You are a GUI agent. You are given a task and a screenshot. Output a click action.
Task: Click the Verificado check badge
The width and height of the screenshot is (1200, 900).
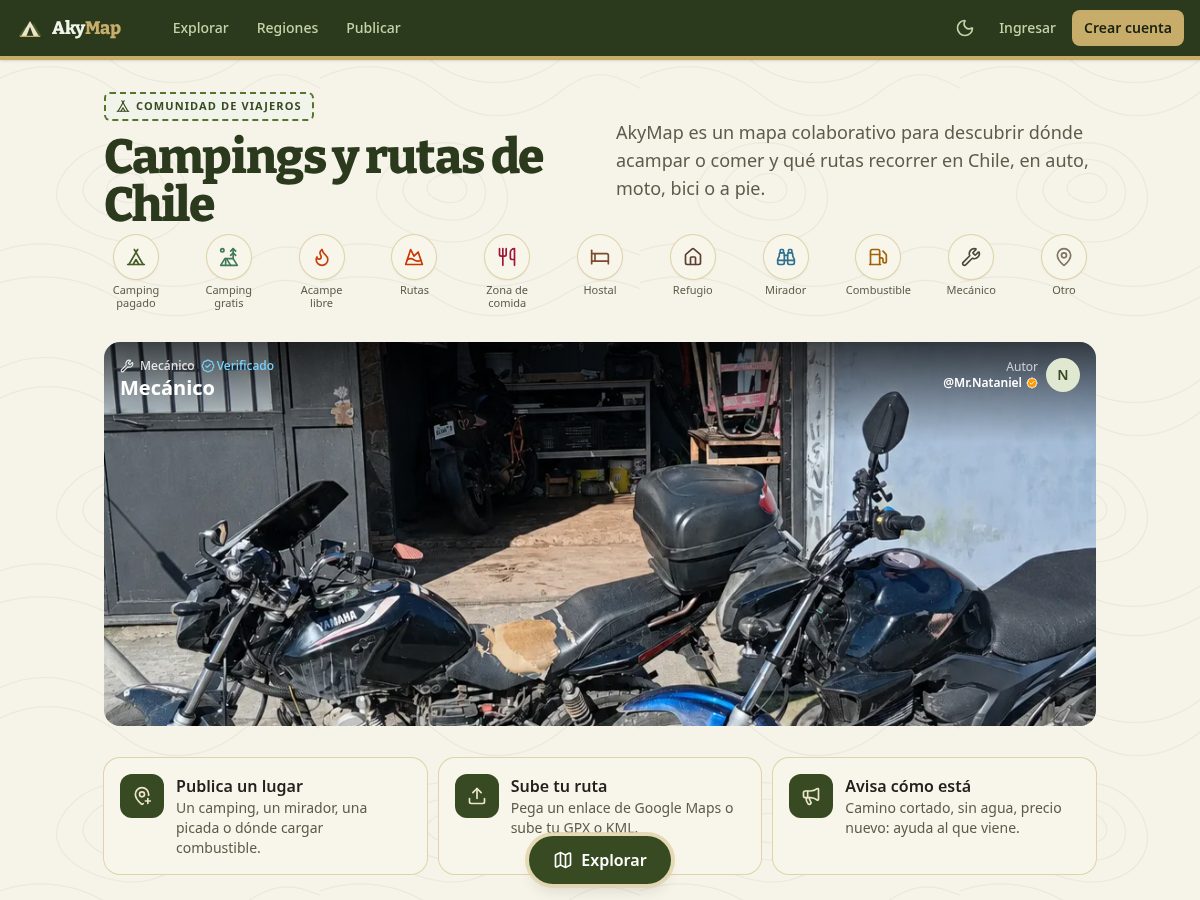click(x=238, y=366)
